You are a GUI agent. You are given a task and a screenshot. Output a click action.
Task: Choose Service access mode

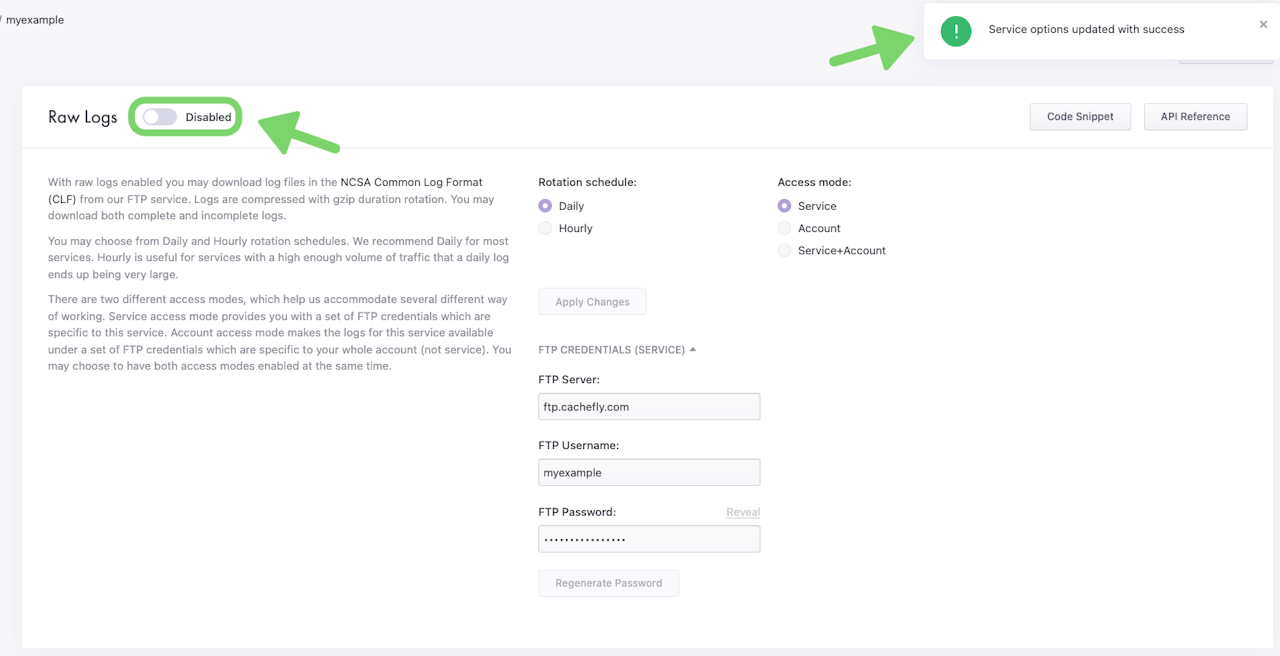[x=785, y=206]
